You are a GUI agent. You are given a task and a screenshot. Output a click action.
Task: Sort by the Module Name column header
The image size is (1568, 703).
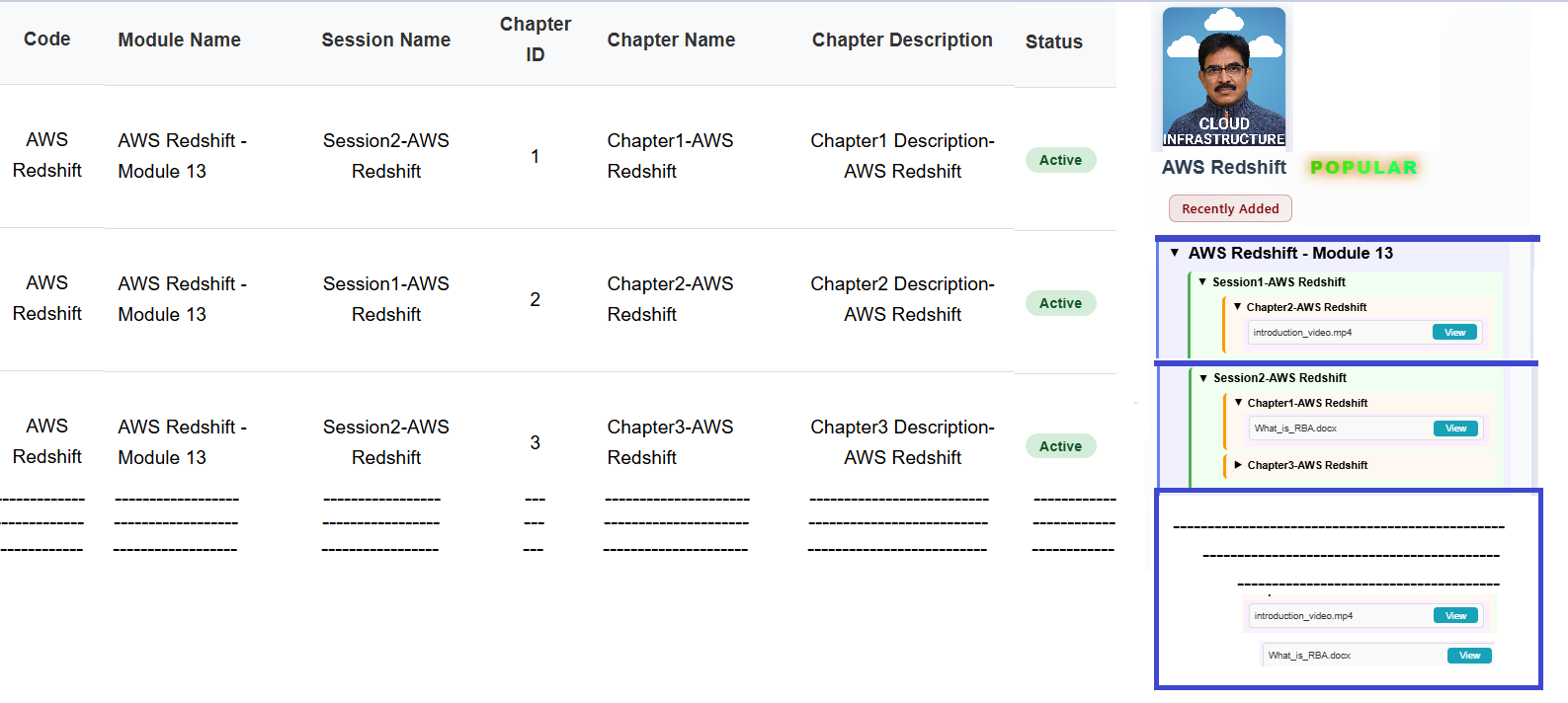click(179, 40)
